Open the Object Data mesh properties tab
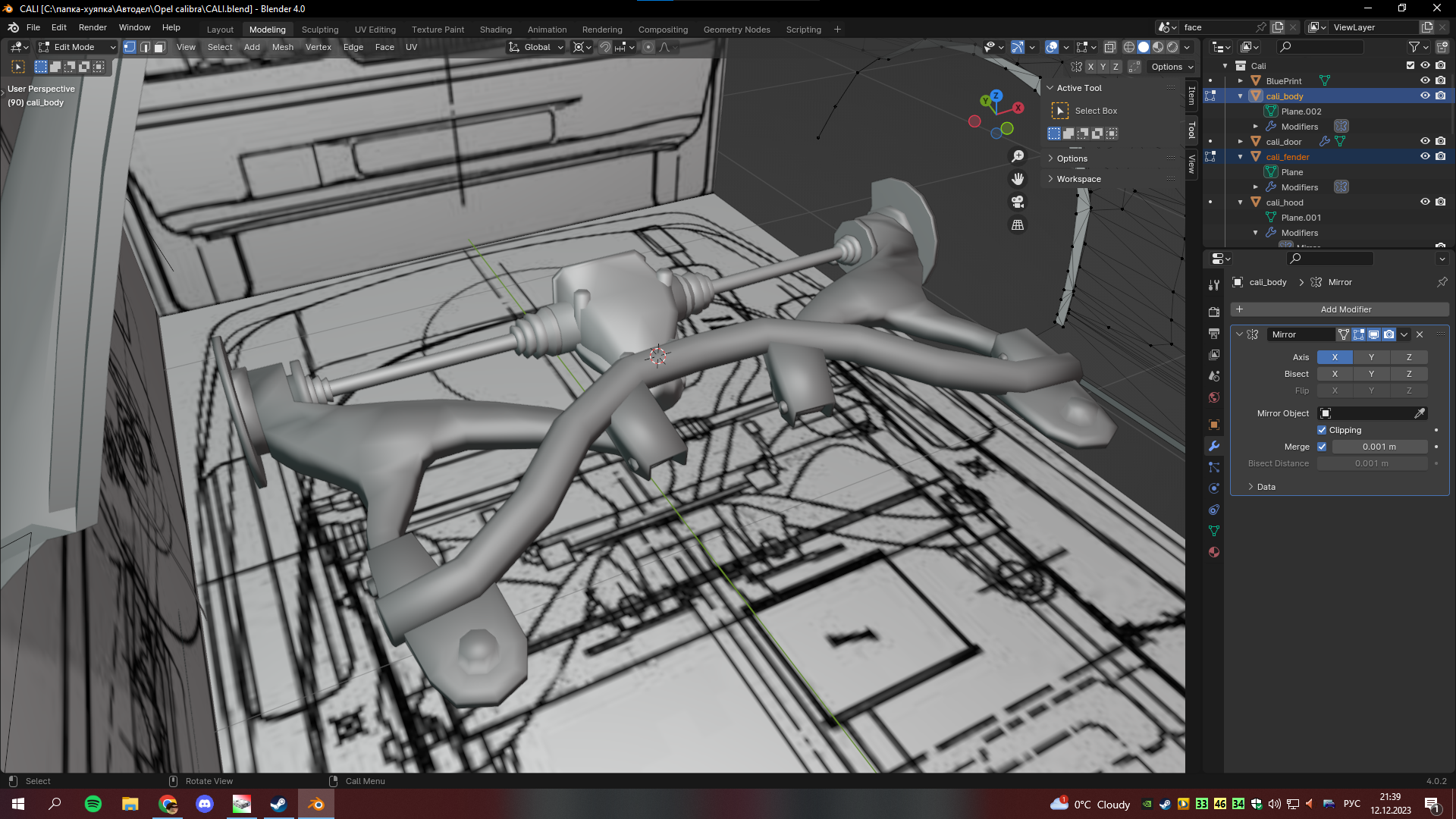Viewport: 1456px width, 819px height. tap(1214, 531)
